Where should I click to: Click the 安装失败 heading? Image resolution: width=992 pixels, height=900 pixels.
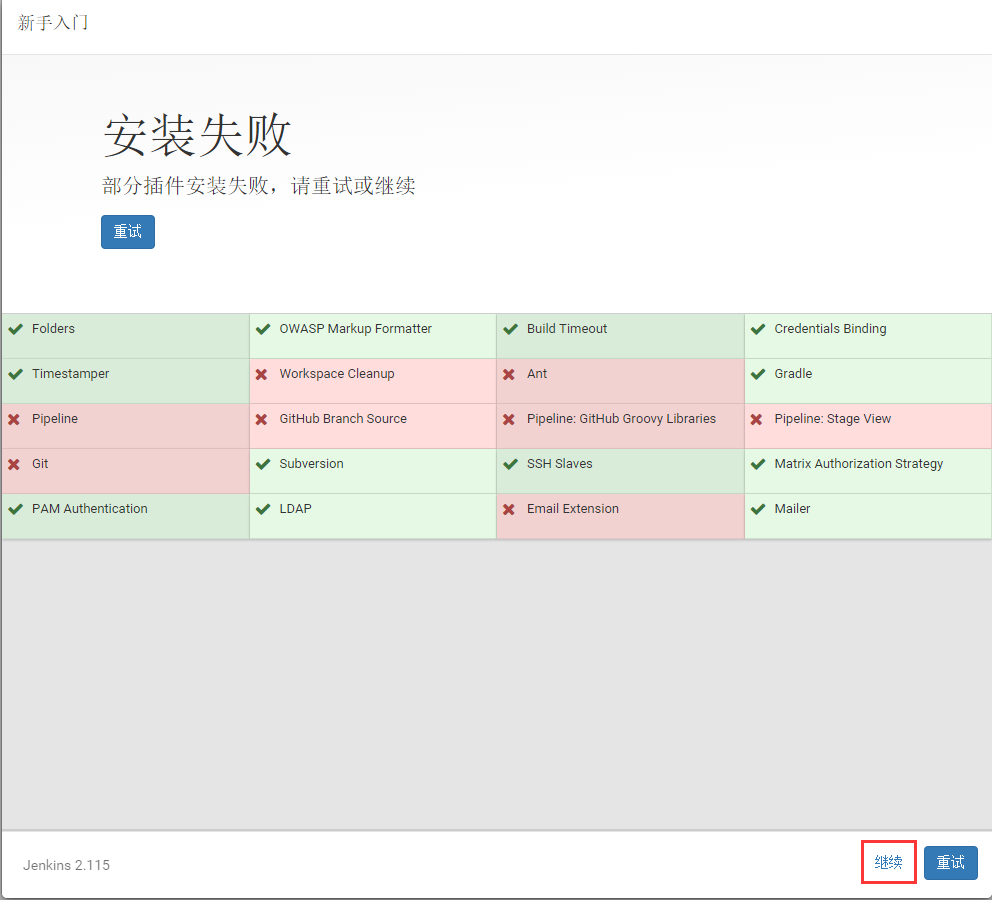click(x=197, y=135)
